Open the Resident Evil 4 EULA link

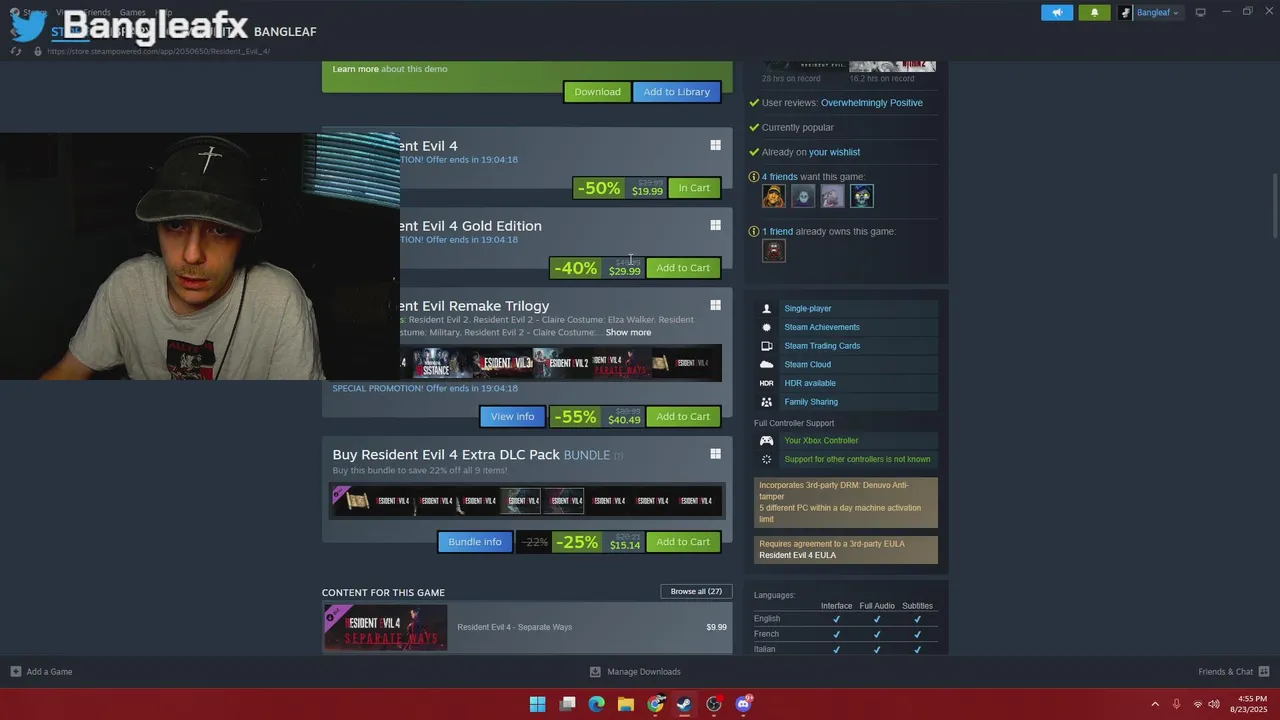[797, 555]
